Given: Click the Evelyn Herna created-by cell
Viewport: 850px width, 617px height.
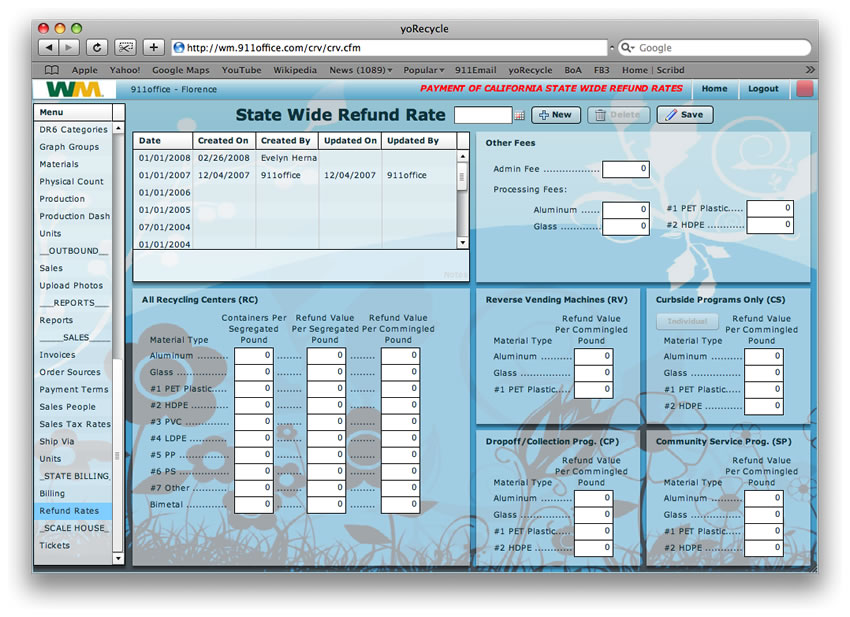Looking at the screenshot, I should click(x=287, y=158).
